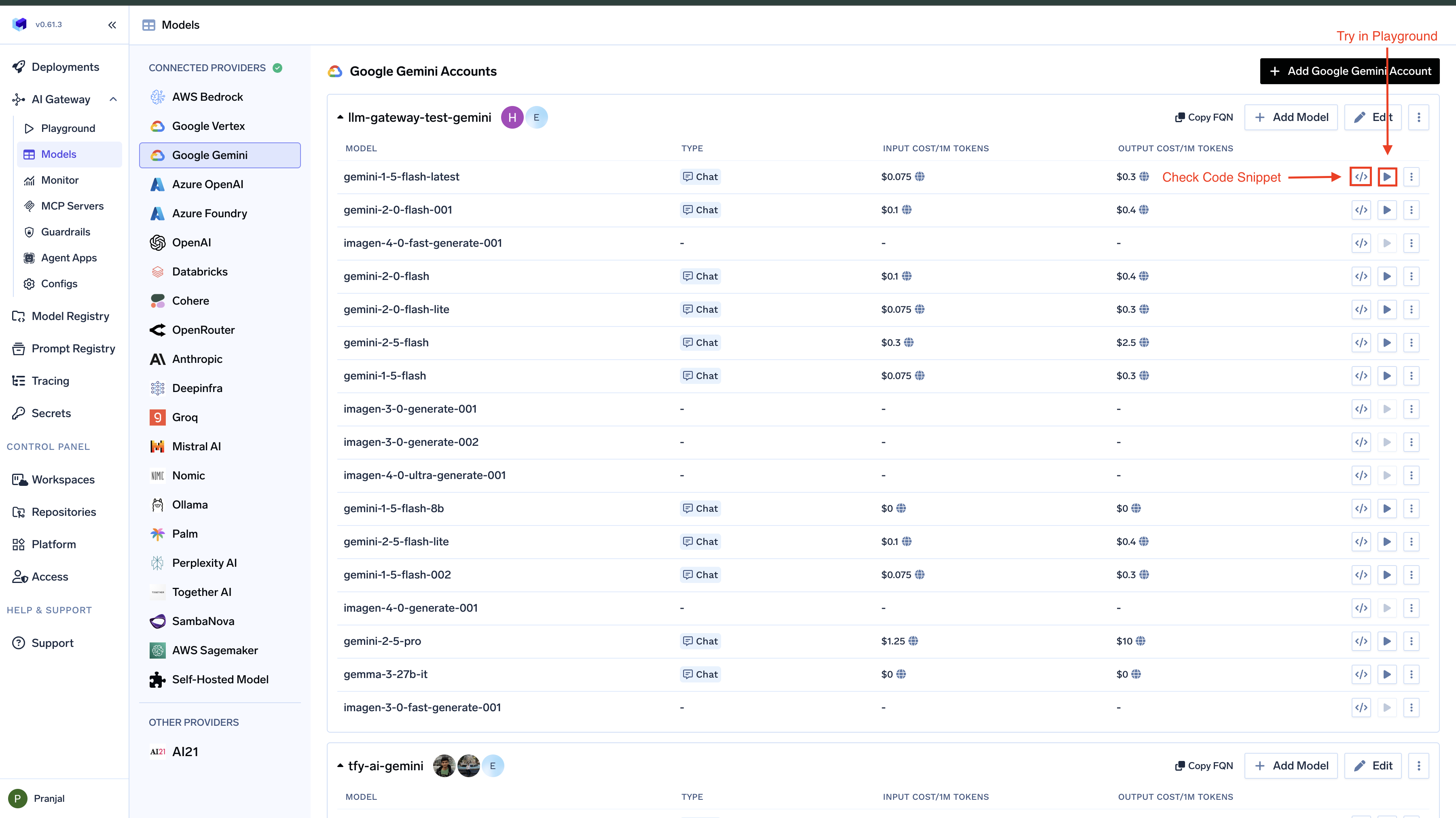
Task: Add Model to tfy-ai-gemini account
Action: click(1291, 766)
